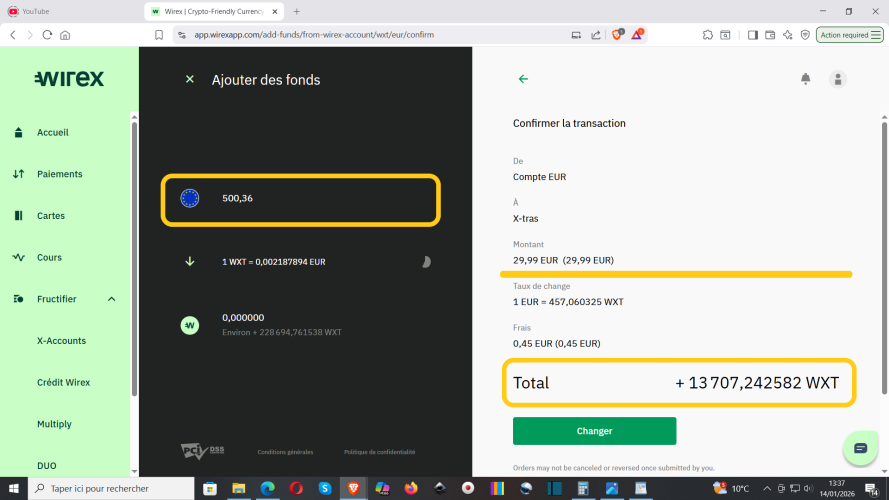889x500 pixels.
Task: Click the Wirex logo
Action: coord(69,78)
